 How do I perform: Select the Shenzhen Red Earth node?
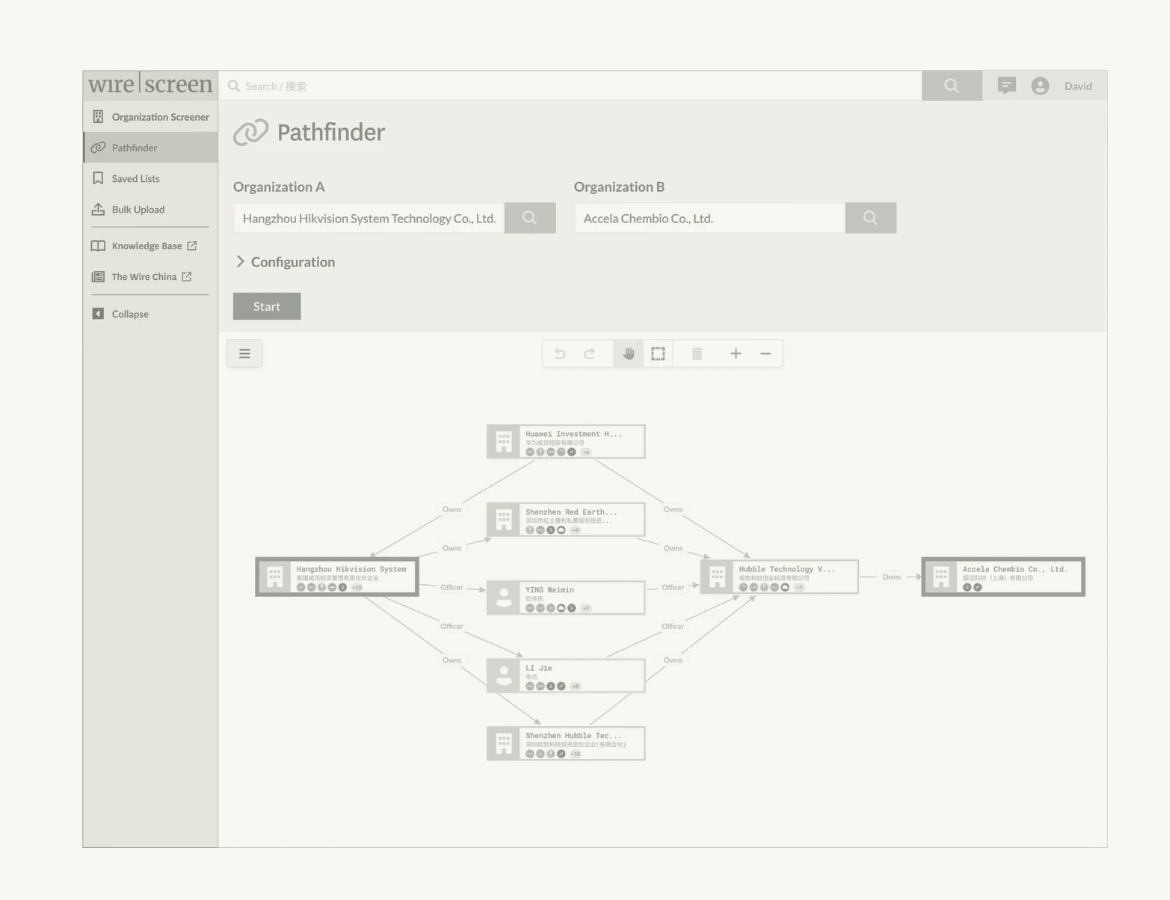click(566, 520)
